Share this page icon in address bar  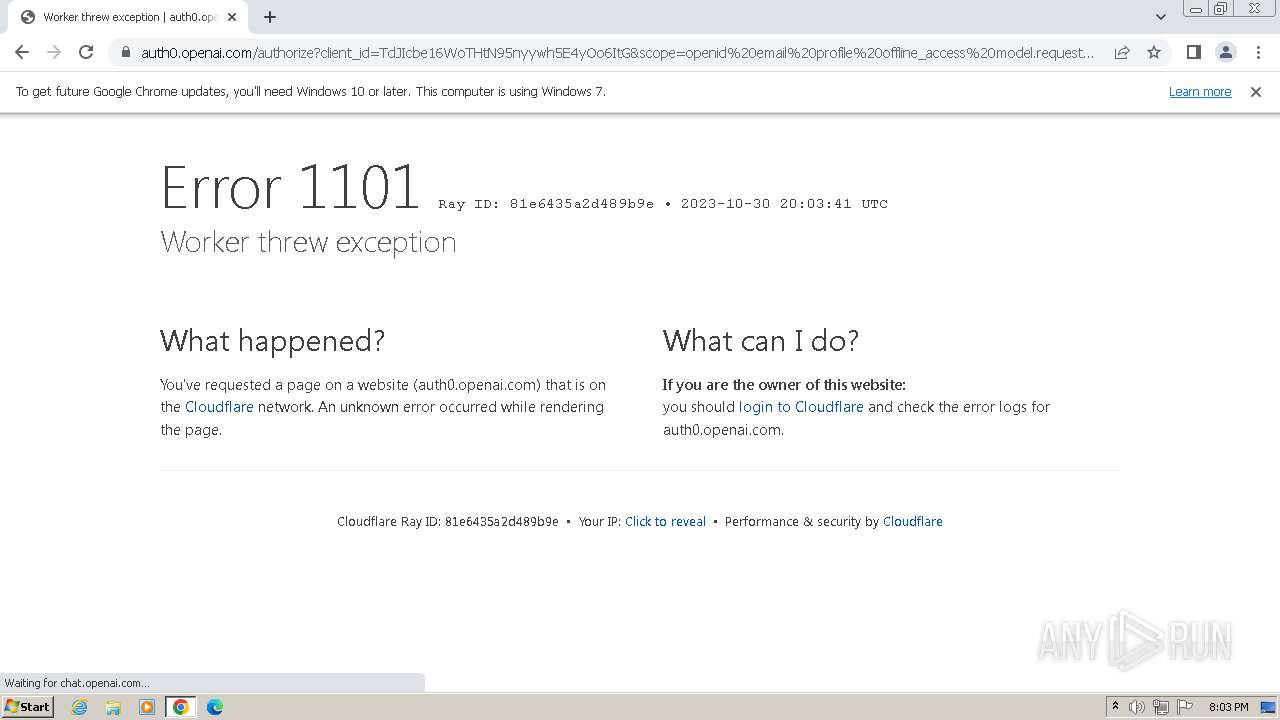1122,52
